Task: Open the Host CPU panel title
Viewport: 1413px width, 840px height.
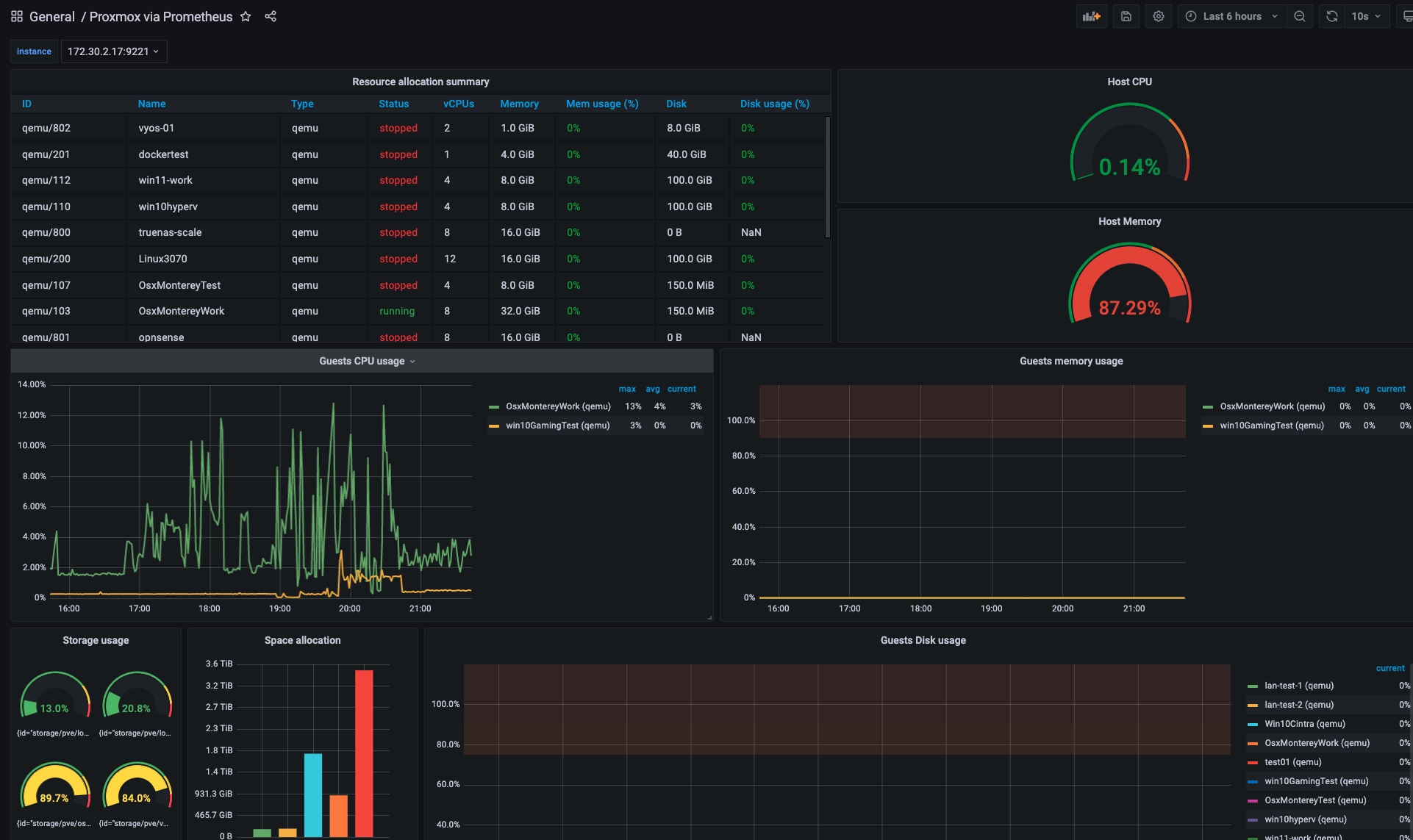Action: 1129,82
